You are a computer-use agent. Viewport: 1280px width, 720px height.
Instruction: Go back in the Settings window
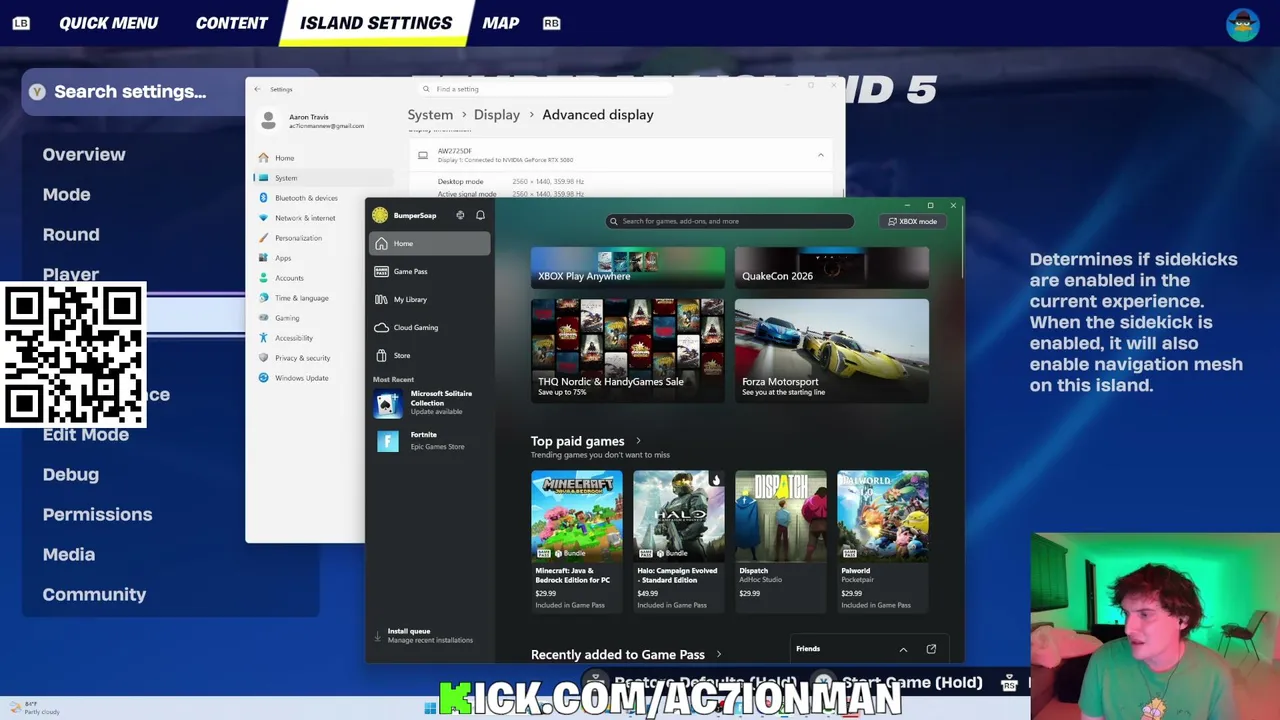pos(257,89)
